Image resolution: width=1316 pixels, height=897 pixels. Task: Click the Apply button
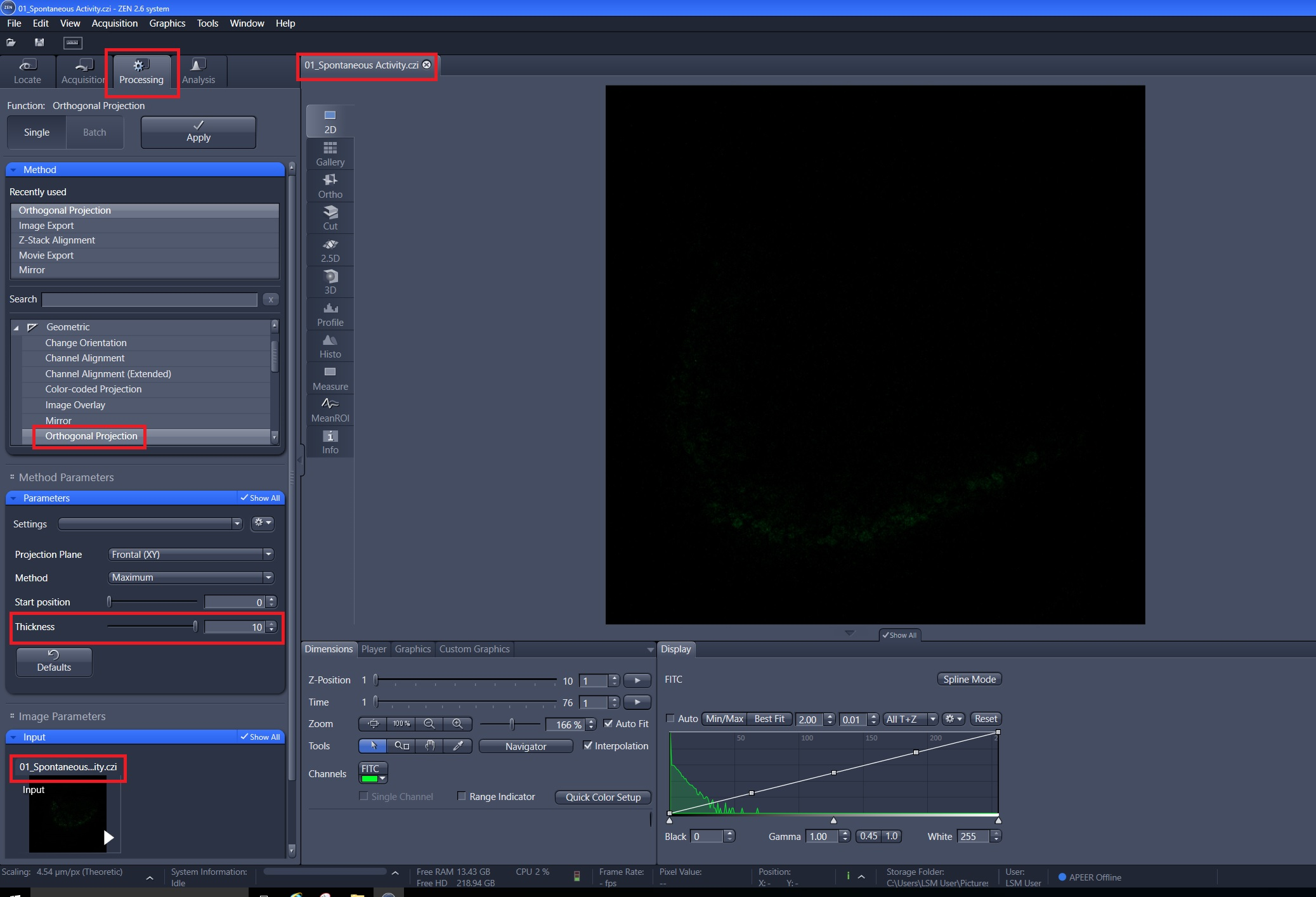pos(198,132)
